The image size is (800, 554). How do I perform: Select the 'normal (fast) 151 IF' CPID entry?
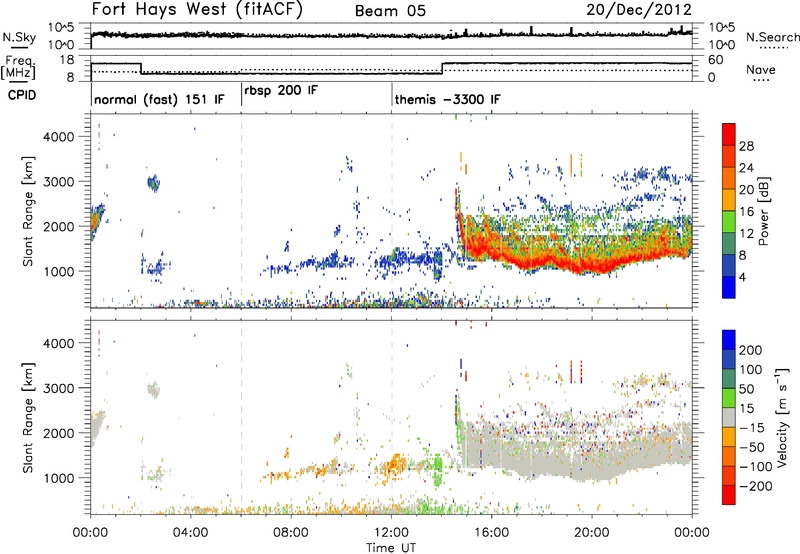tap(159, 99)
